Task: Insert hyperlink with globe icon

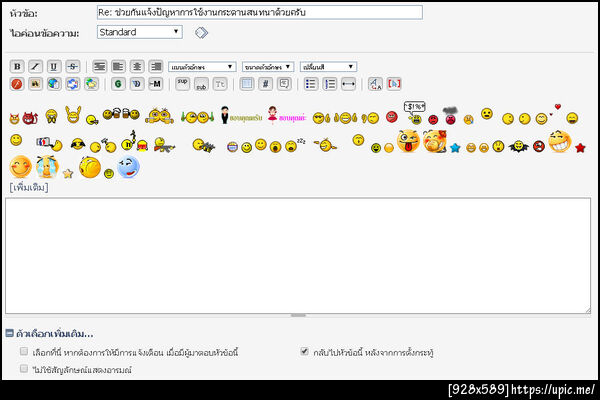Action: point(54,84)
